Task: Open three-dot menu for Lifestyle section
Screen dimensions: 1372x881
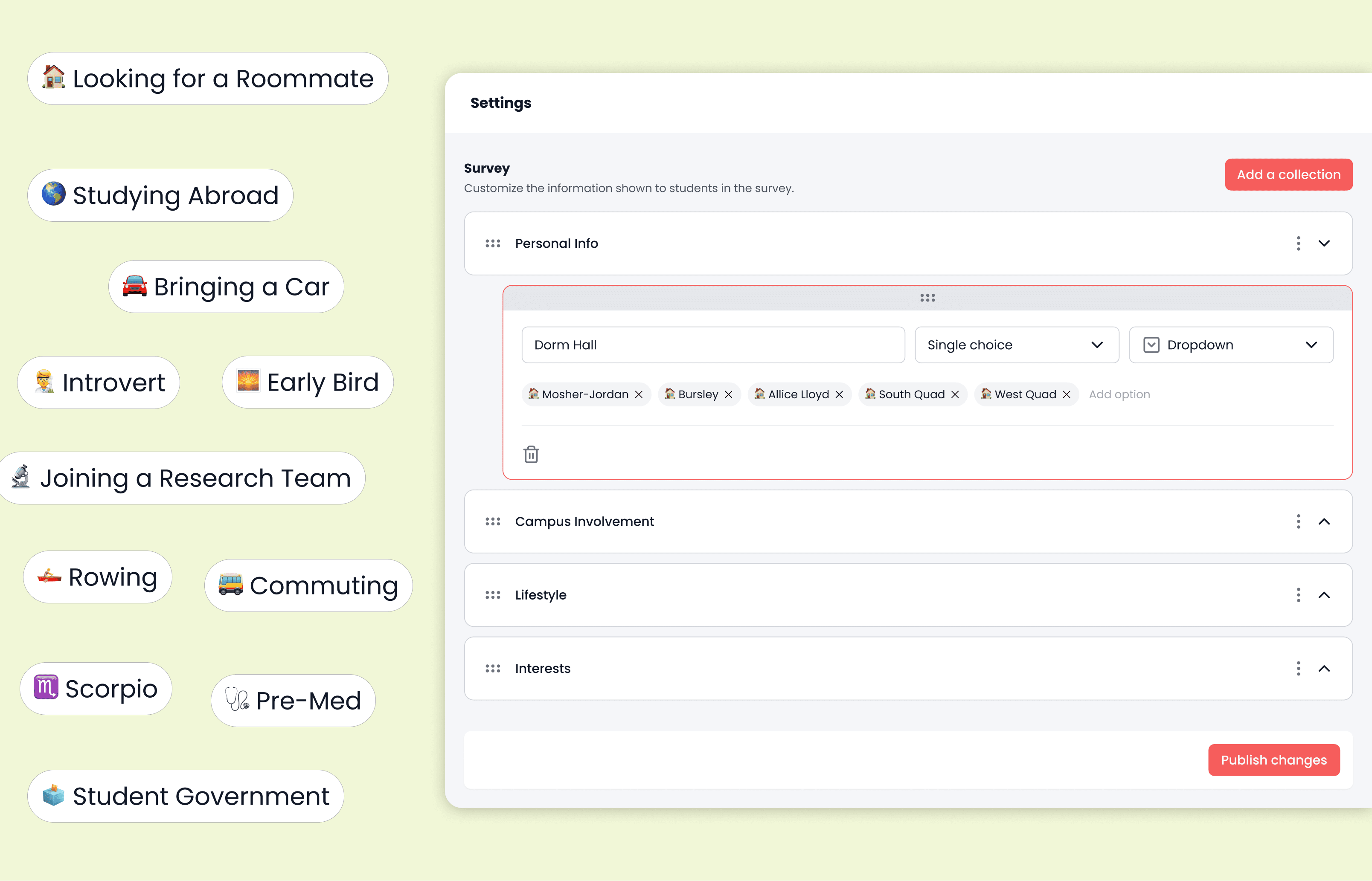Action: click(x=1298, y=595)
